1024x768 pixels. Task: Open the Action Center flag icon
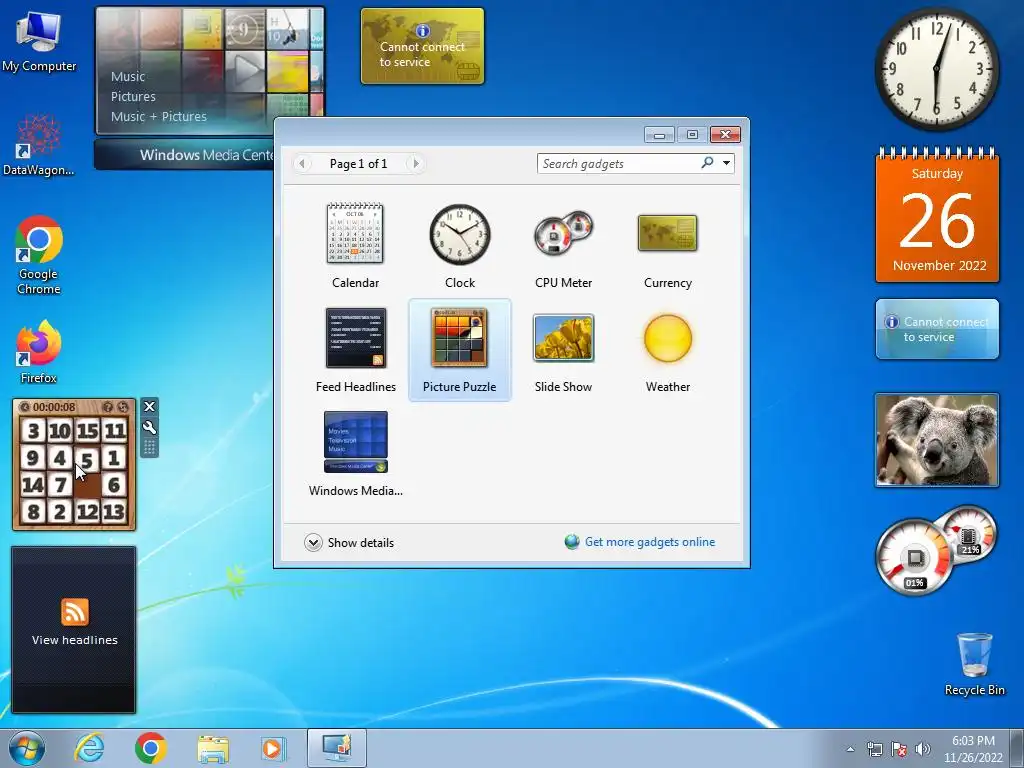point(899,750)
